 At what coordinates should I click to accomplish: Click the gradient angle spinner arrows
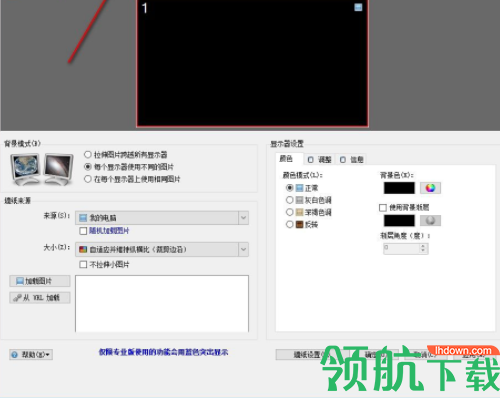pyautogui.click(x=423, y=248)
